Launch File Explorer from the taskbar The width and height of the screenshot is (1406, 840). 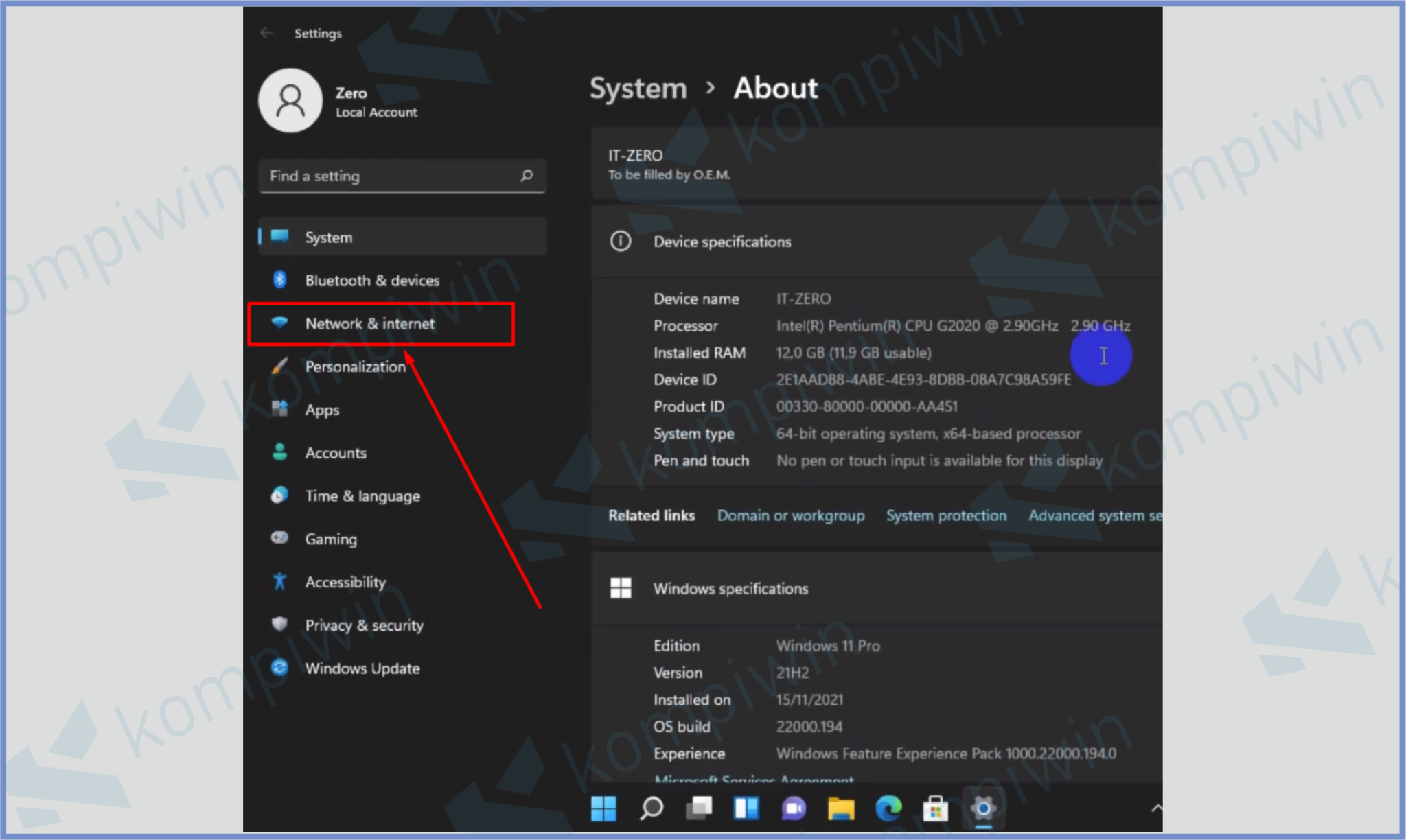click(x=841, y=809)
